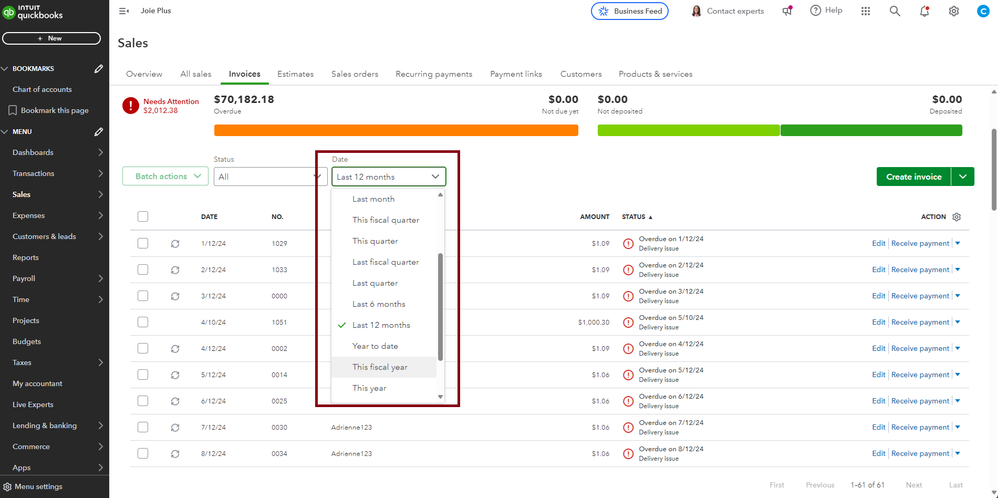Click the date dropdown list scrollbar

click(x=440, y=307)
